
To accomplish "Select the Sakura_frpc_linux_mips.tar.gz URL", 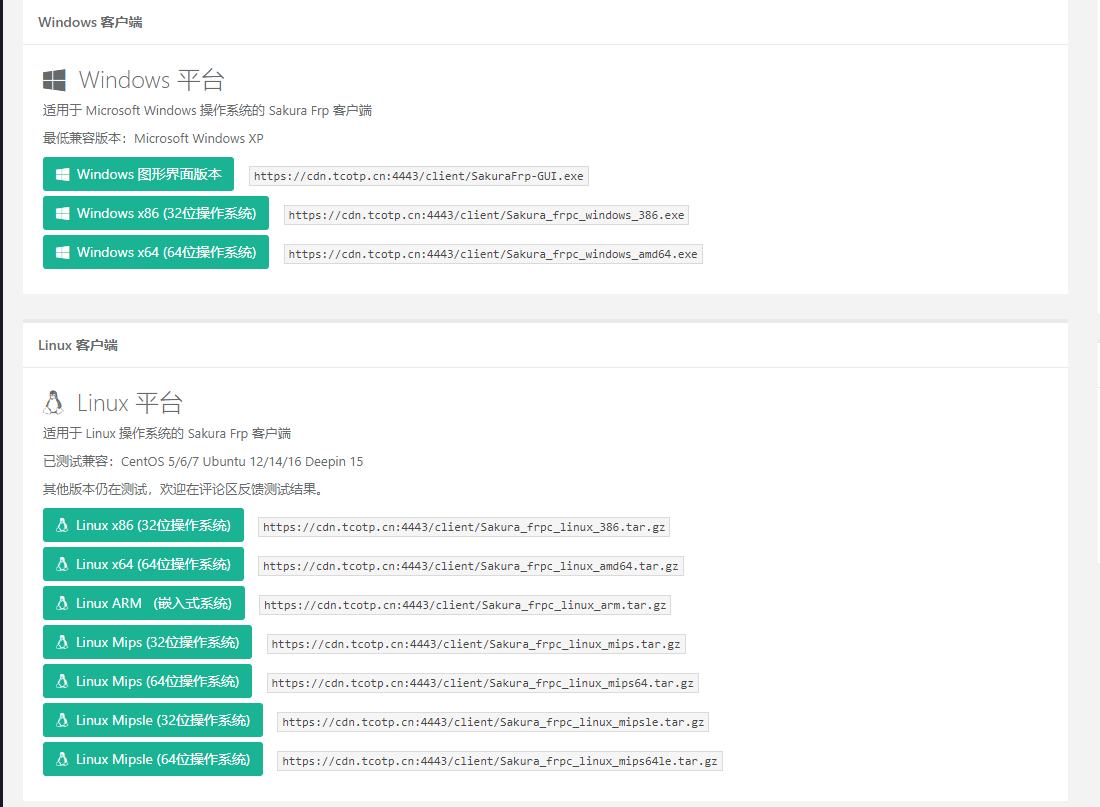I will 476,644.
